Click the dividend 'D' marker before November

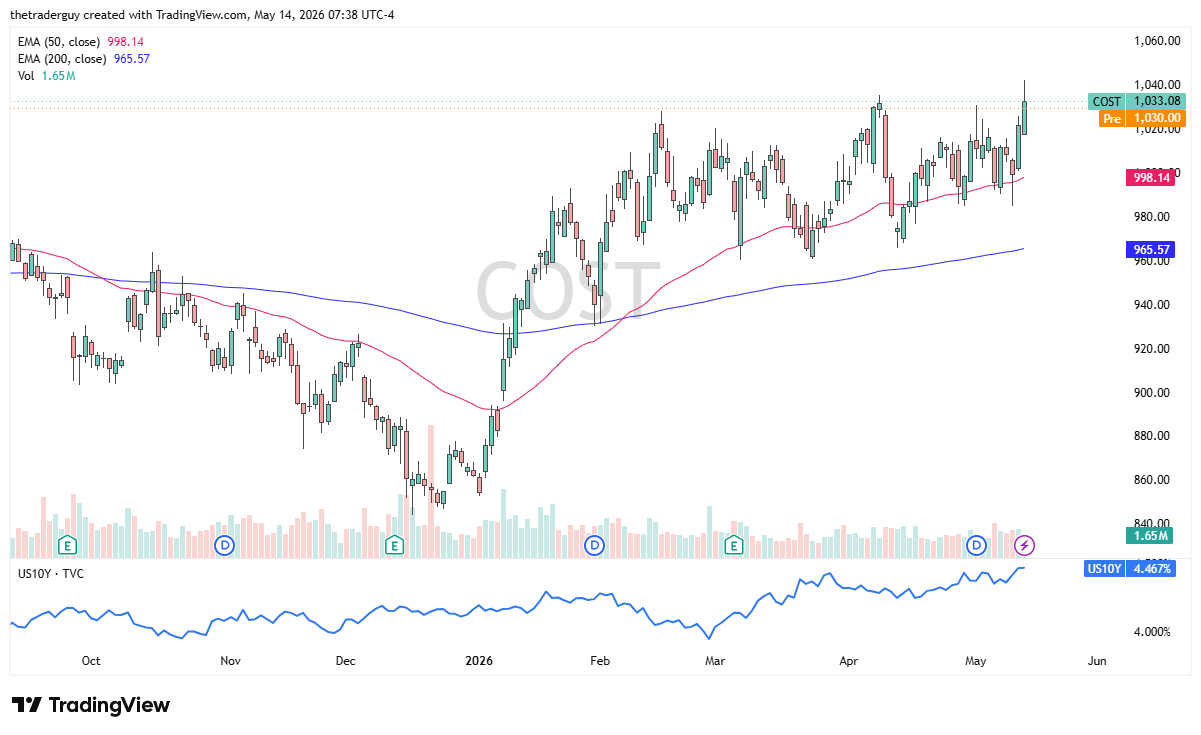coord(225,545)
